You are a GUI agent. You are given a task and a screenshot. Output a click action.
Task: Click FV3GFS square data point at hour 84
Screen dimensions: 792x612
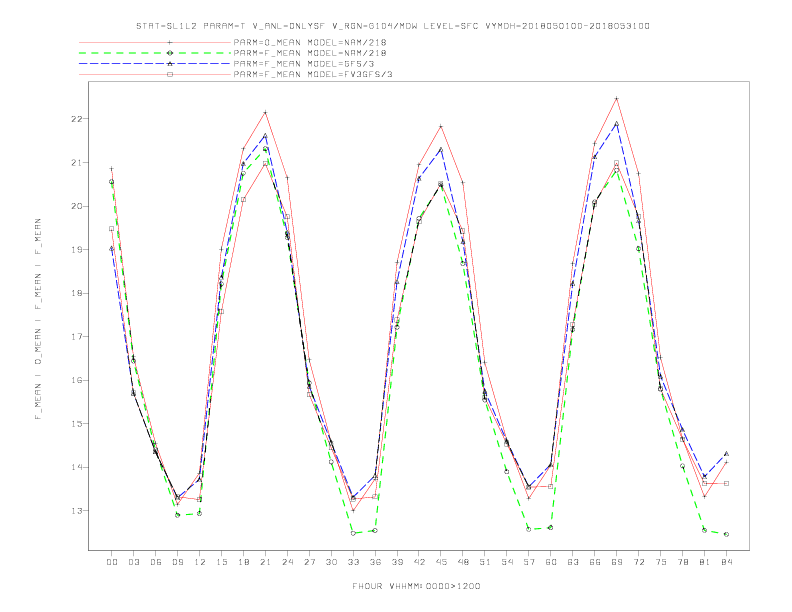(726, 483)
